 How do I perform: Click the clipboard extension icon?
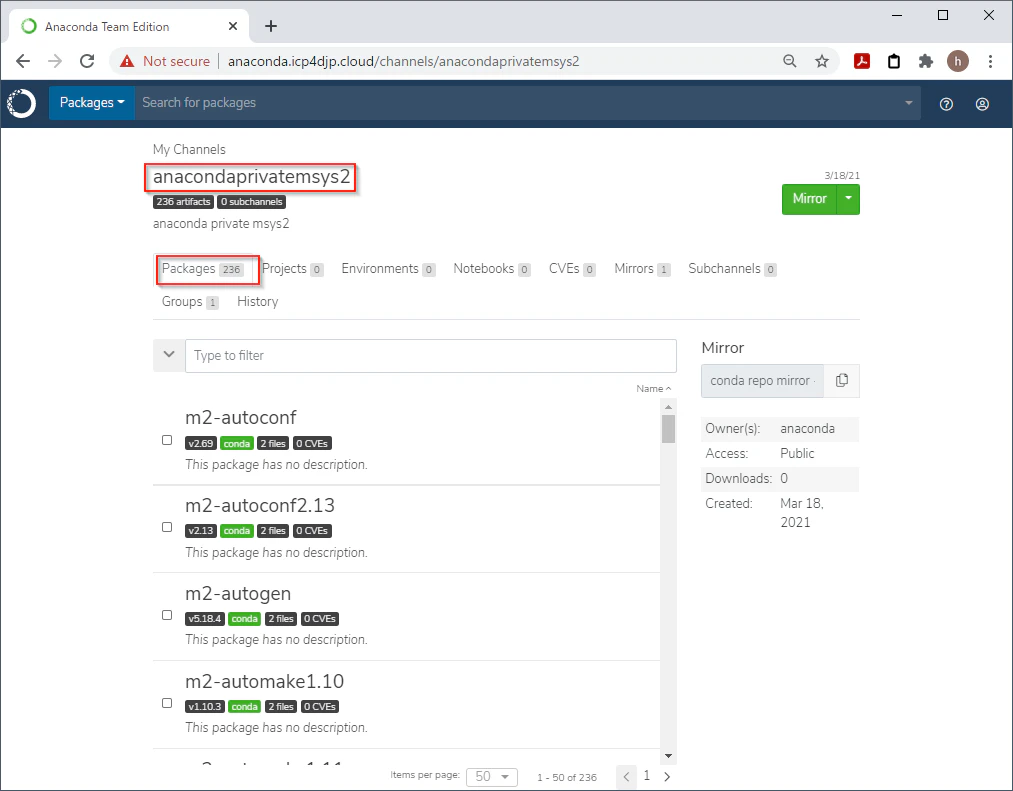point(894,61)
